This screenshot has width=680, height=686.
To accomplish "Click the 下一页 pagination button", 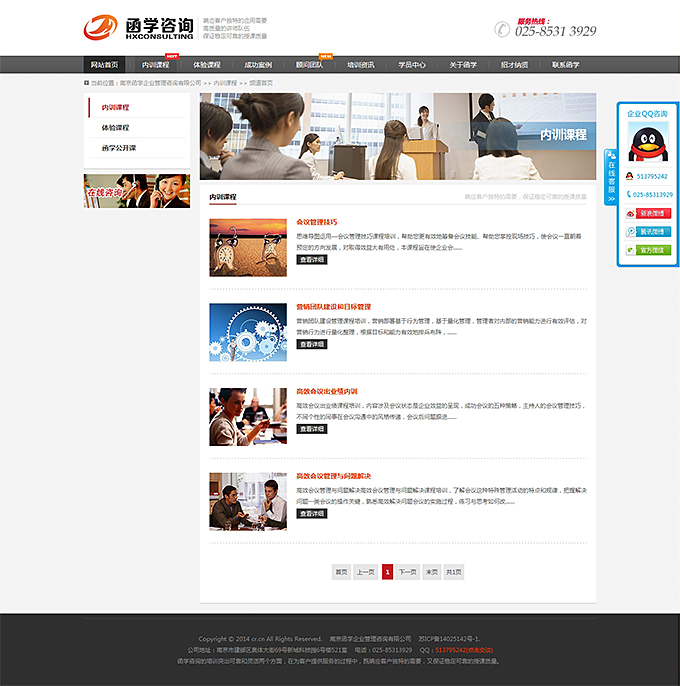I will coord(407,571).
